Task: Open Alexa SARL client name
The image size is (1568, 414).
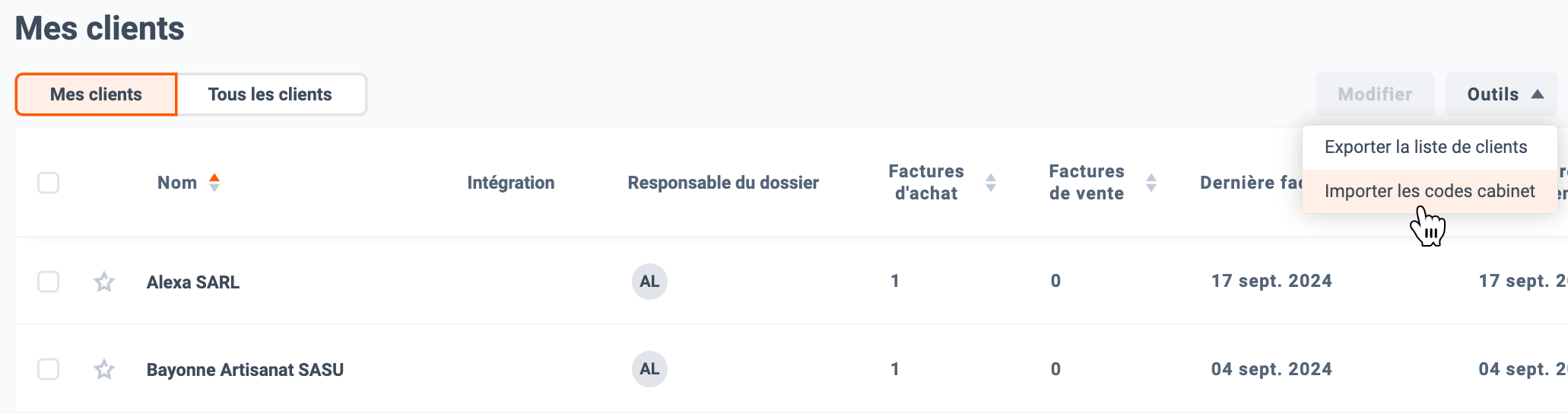Action: coord(193,282)
